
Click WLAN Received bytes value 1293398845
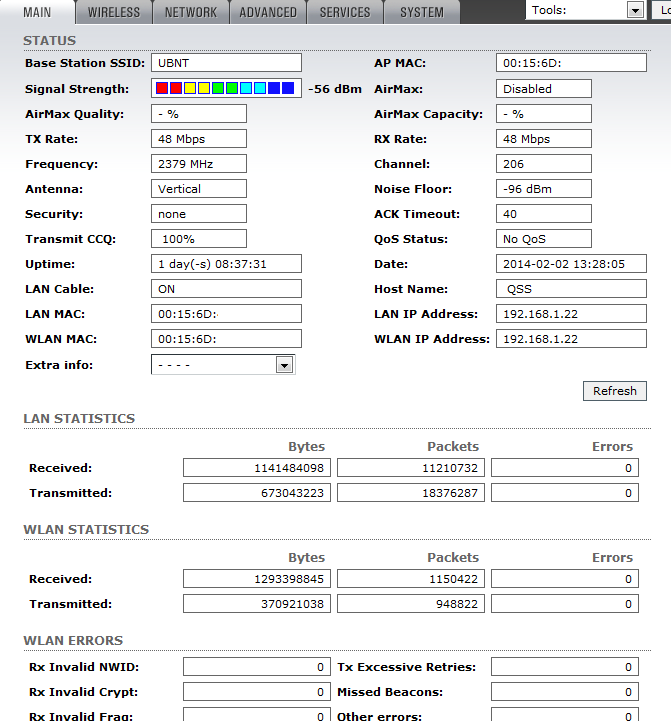tap(257, 578)
